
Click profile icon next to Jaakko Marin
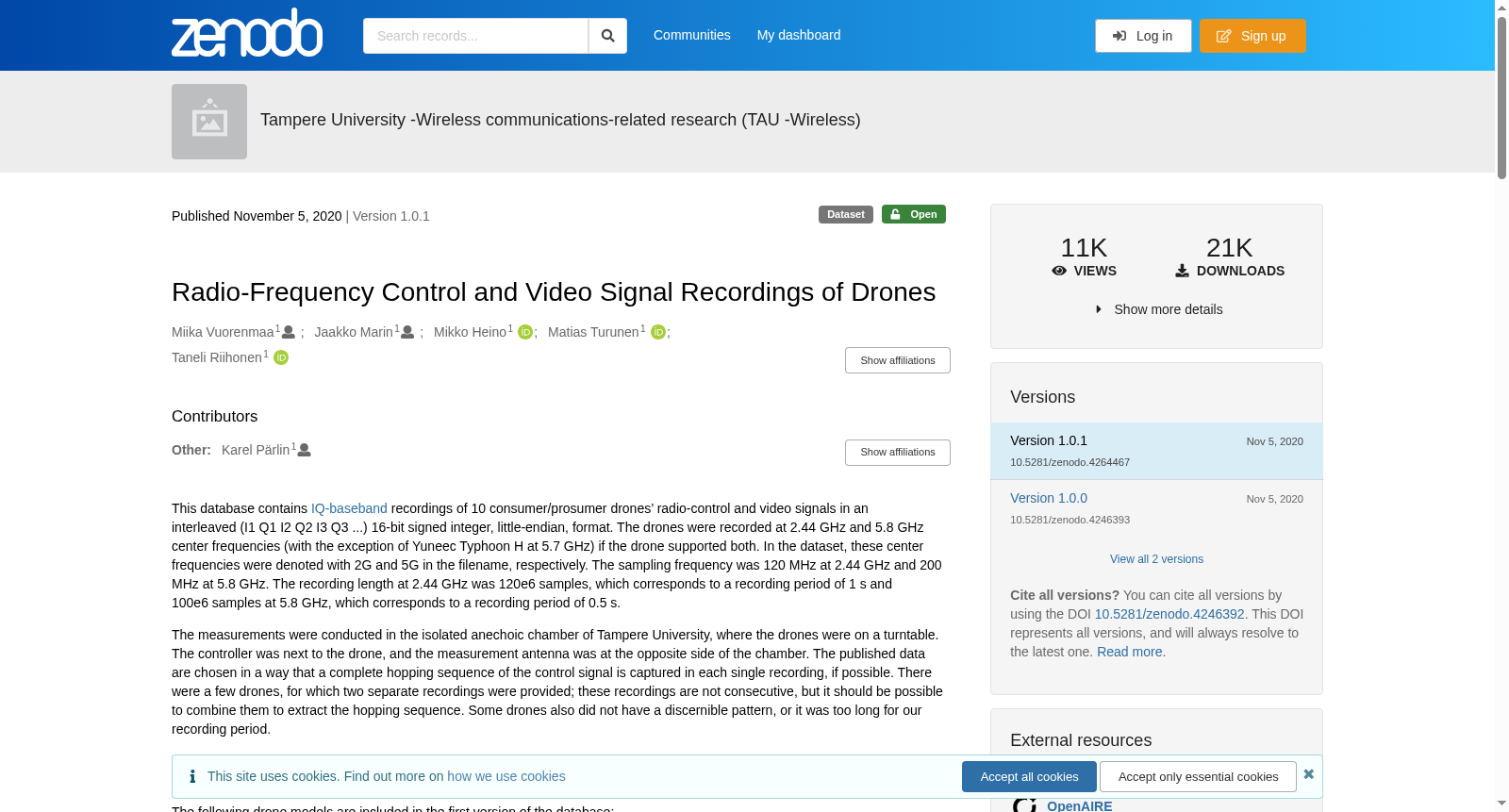click(407, 332)
